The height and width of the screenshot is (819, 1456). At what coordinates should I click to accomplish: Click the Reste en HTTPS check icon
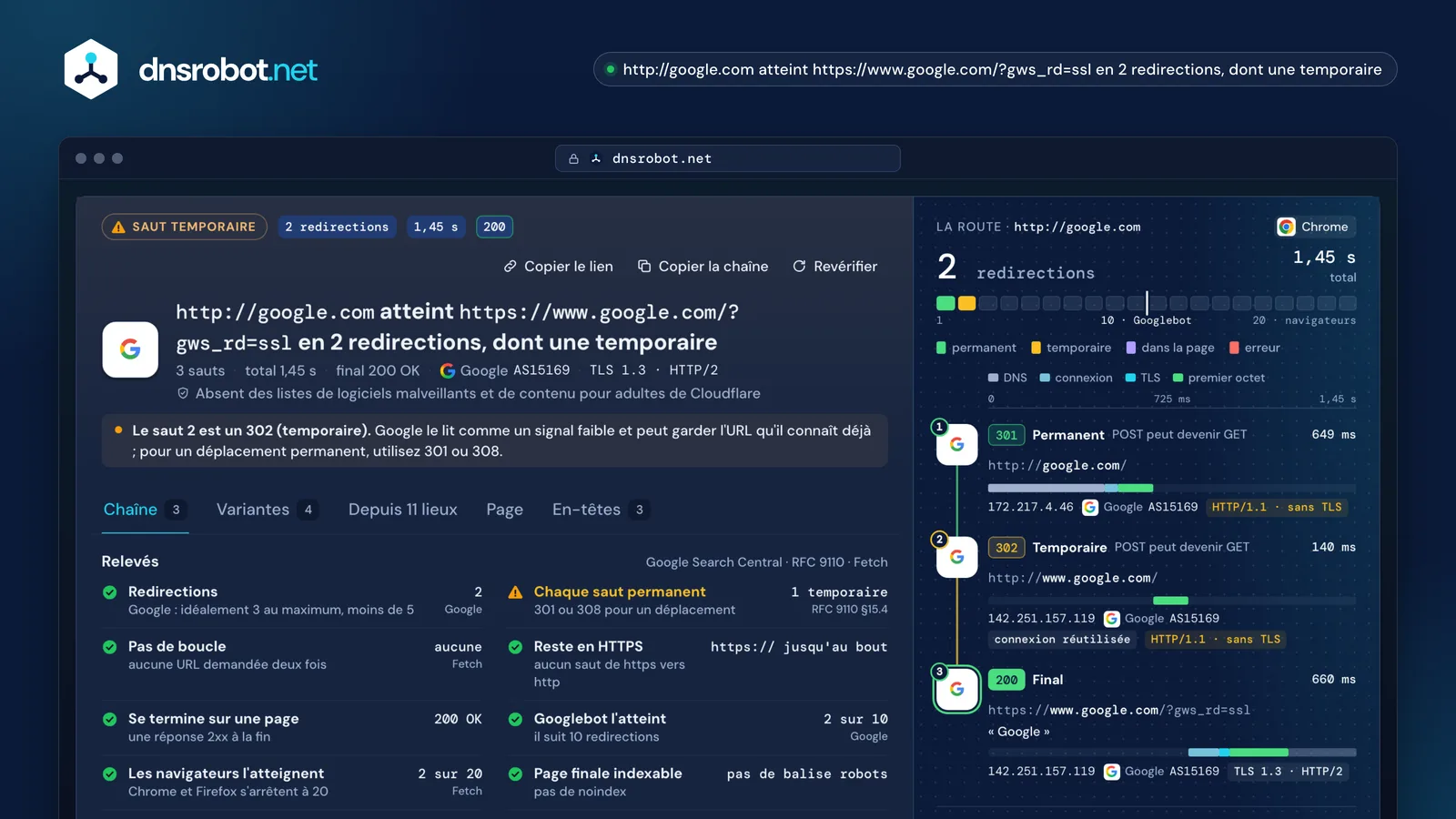(x=515, y=647)
